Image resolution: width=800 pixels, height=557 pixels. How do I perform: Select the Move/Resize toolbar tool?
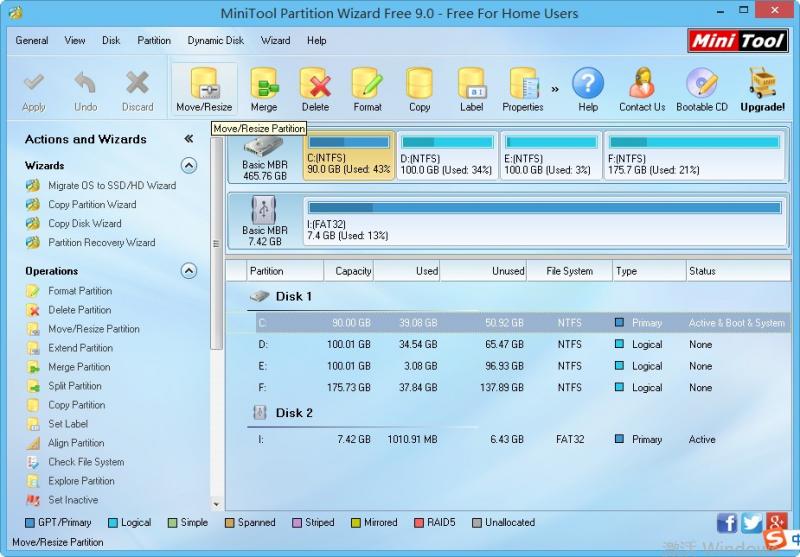[x=204, y=89]
